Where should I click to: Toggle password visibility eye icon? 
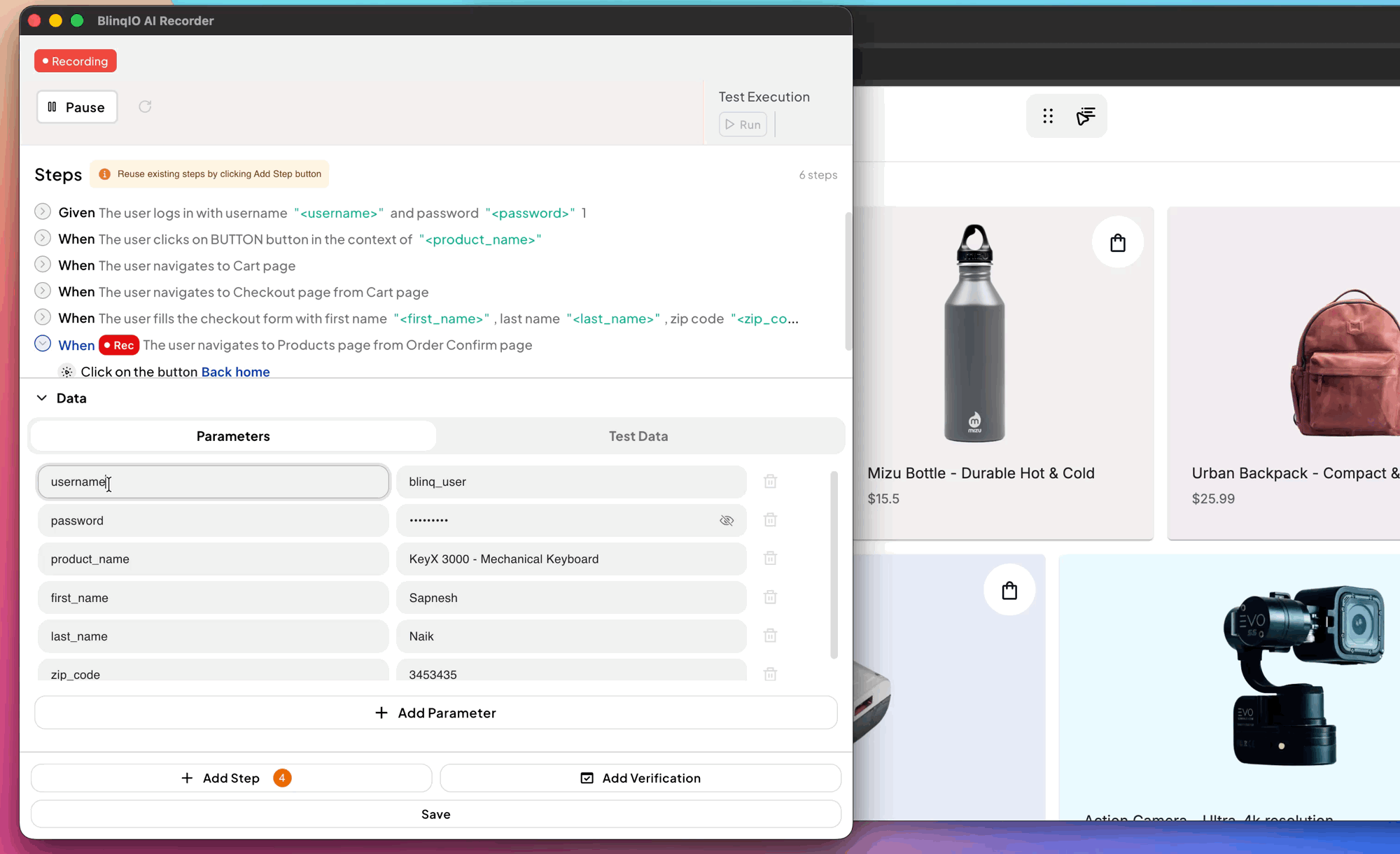pyautogui.click(x=727, y=520)
